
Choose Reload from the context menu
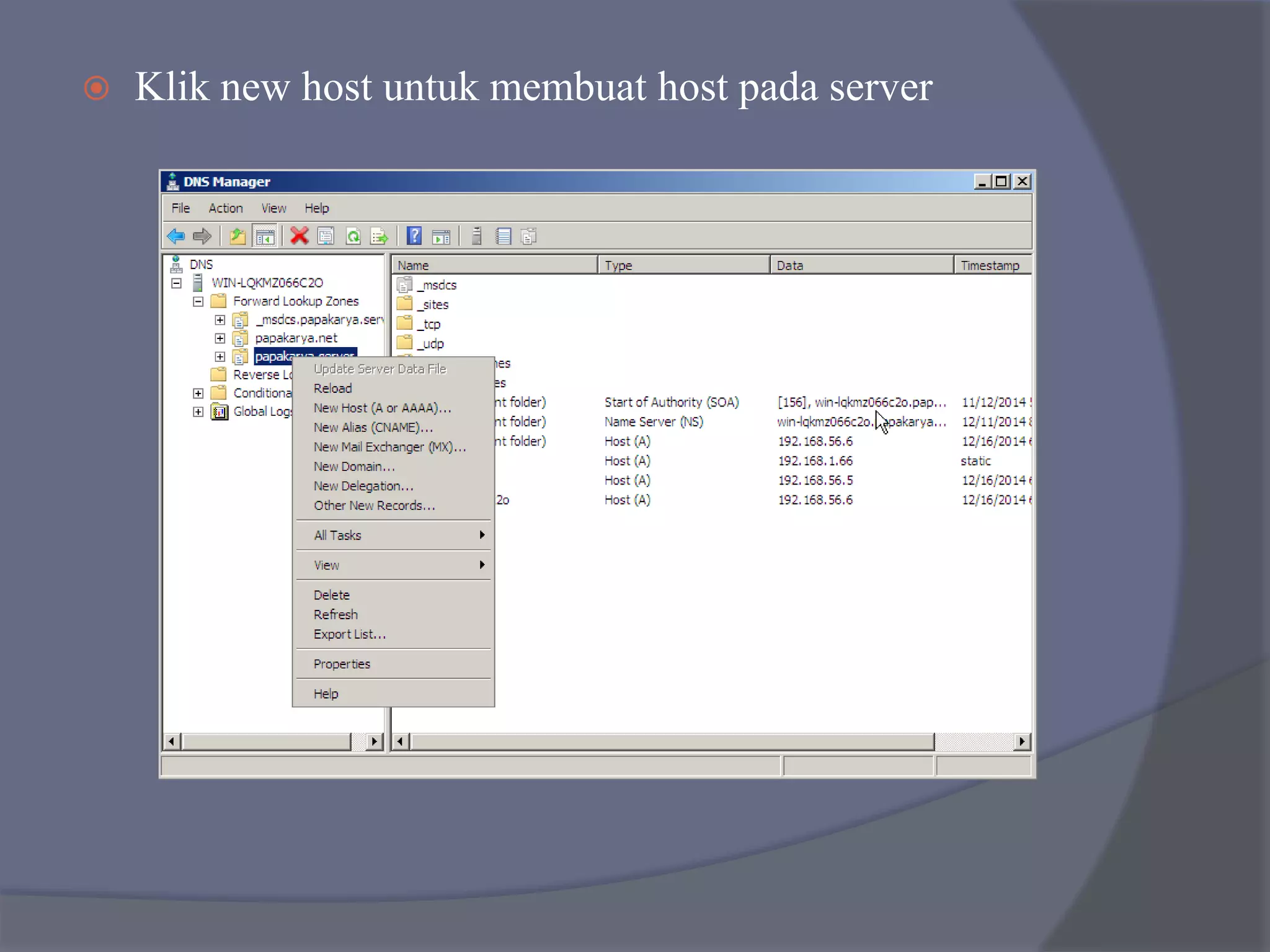click(393, 389)
